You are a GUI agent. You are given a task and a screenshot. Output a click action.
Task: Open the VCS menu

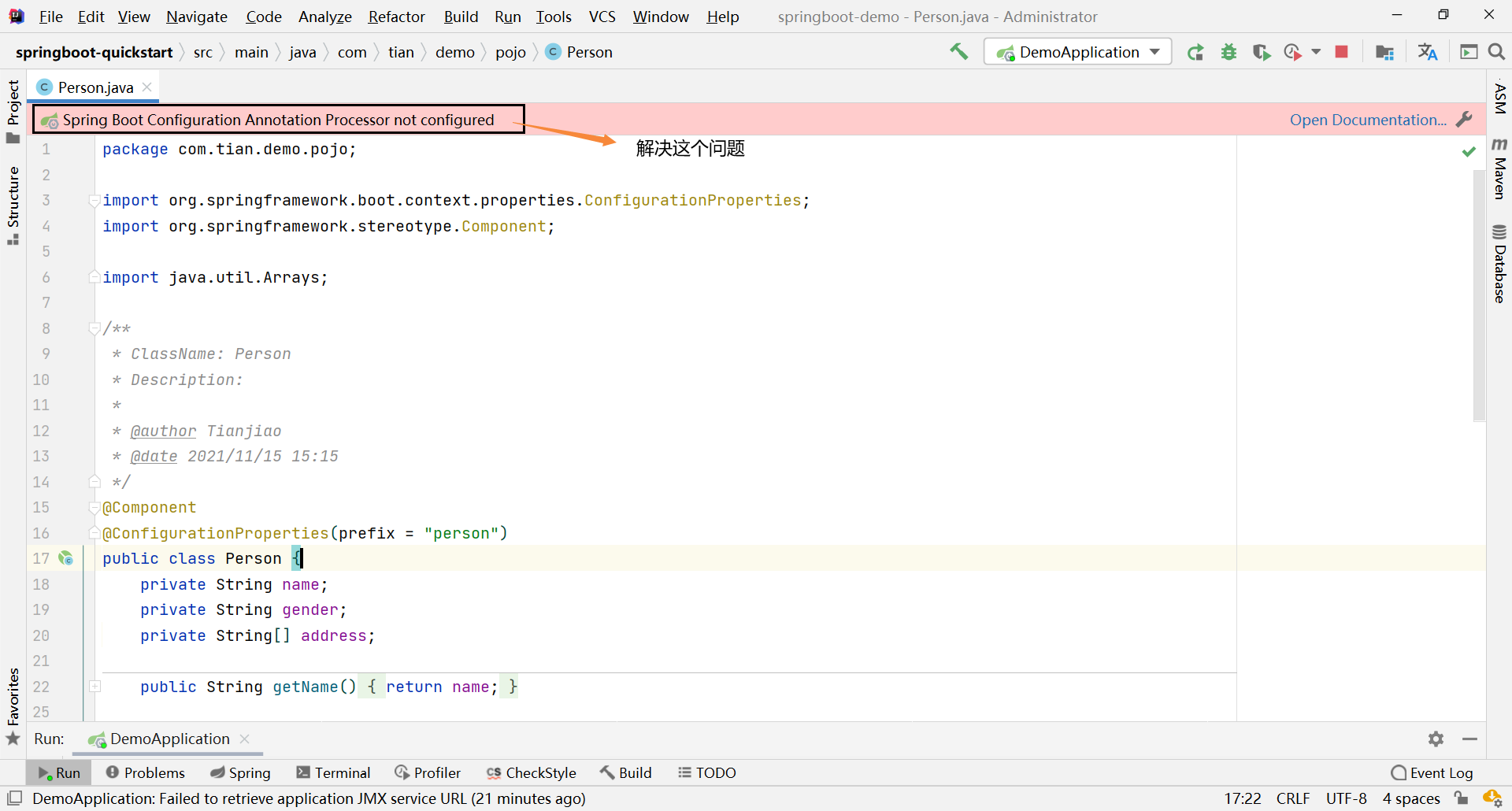tap(602, 17)
